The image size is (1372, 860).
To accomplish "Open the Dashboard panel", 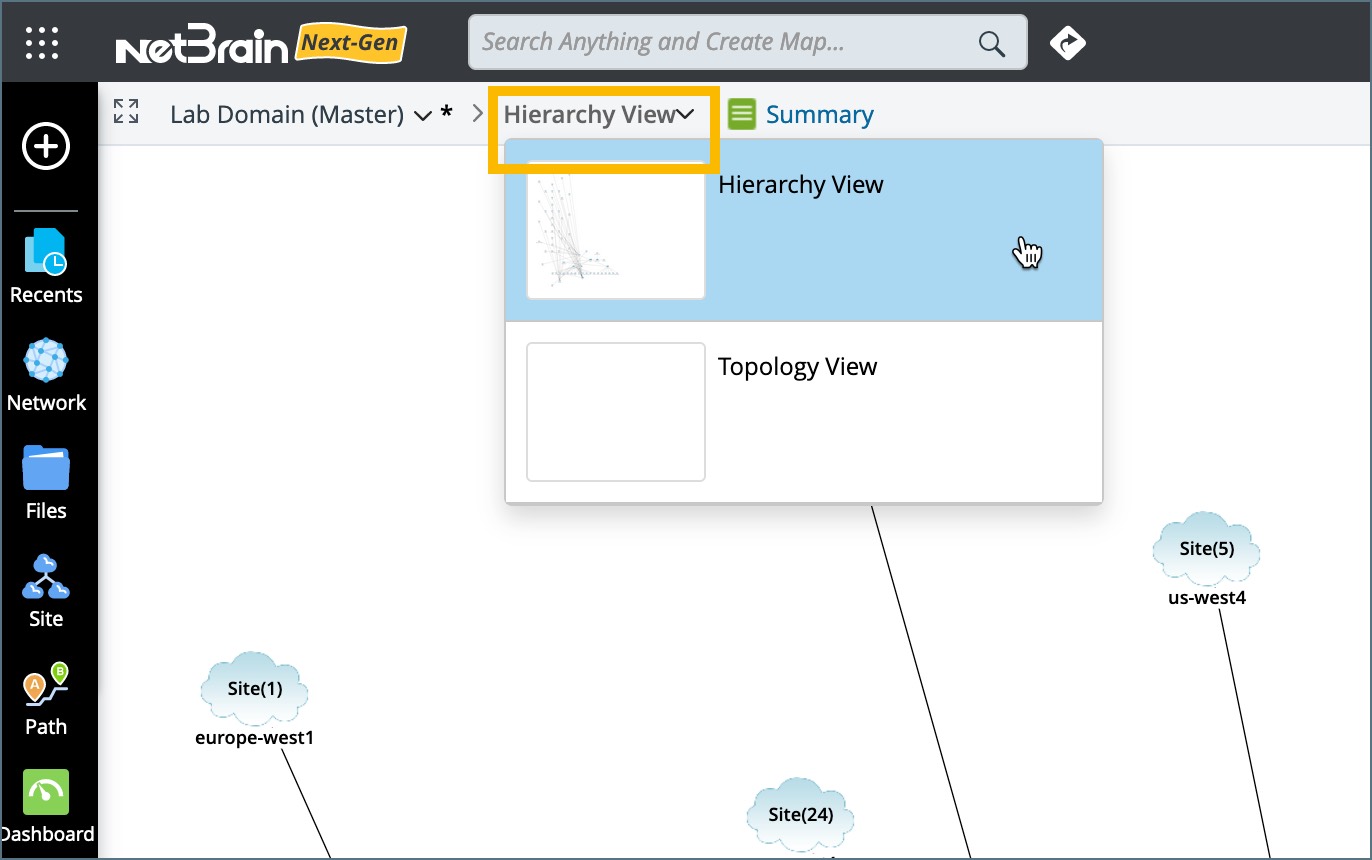I will [x=47, y=805].
